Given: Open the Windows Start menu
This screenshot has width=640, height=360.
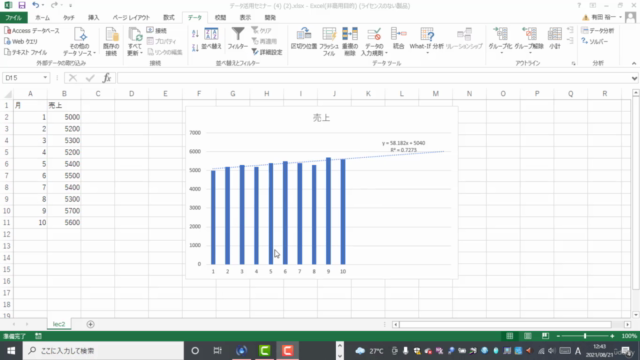Looking at the screenshot, I should 11,351.
